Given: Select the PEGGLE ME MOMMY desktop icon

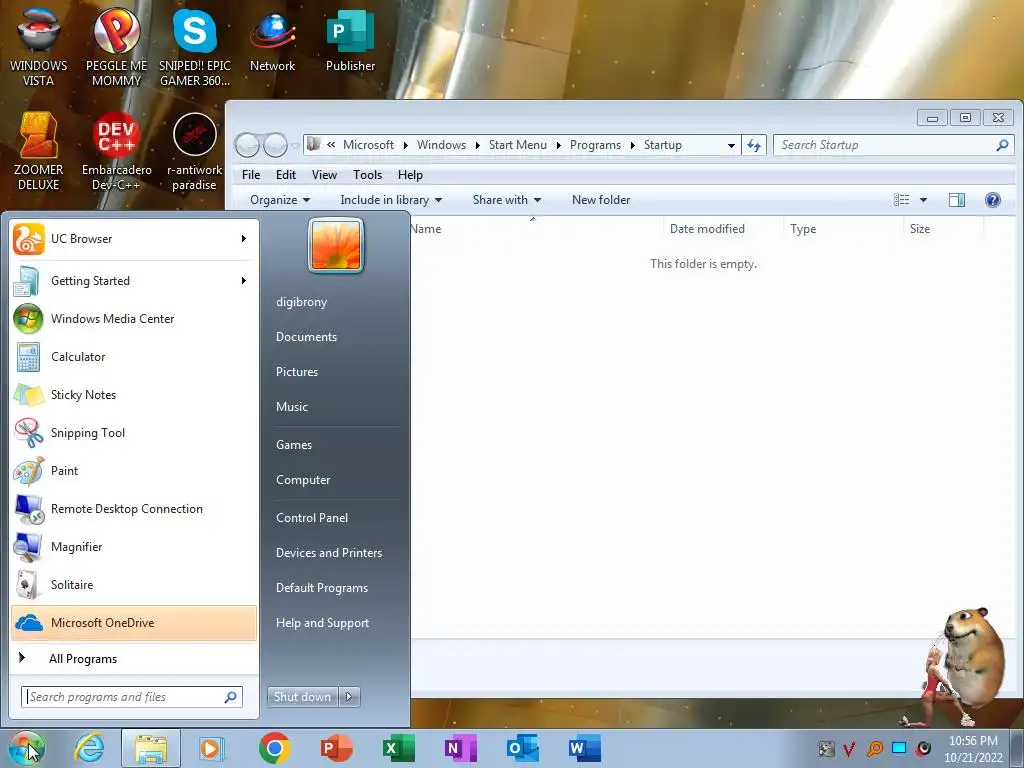Looking at the screenshot, I should (116, 46).
